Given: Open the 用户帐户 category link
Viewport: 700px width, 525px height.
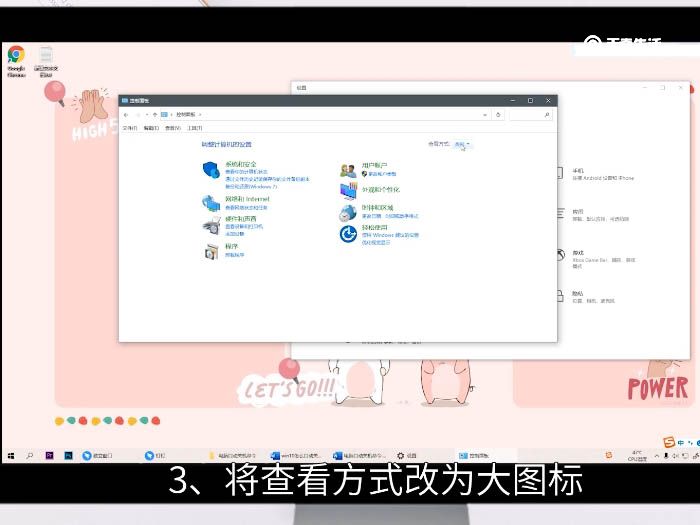Looking at the screenshot, I should point(374,165).
